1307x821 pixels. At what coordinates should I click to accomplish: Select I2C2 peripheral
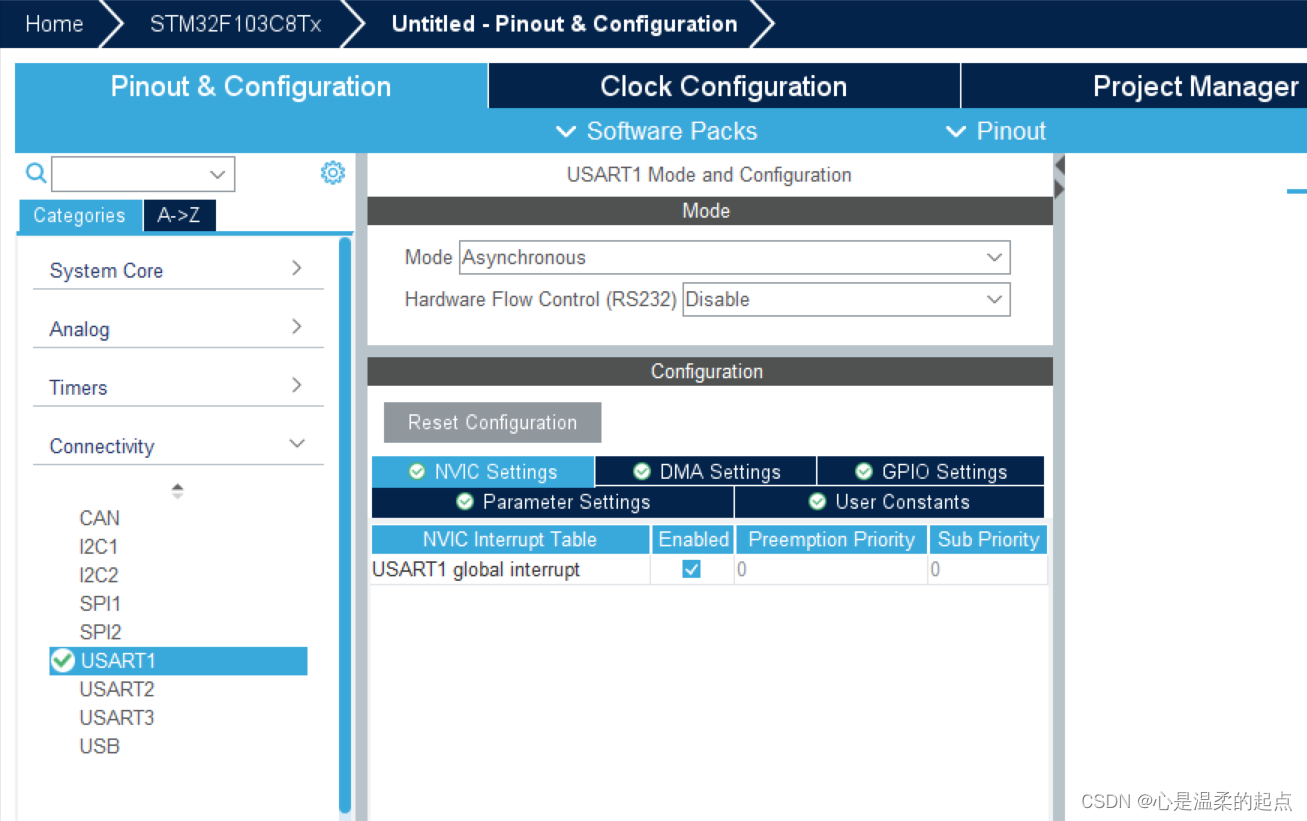click(99, 575)
